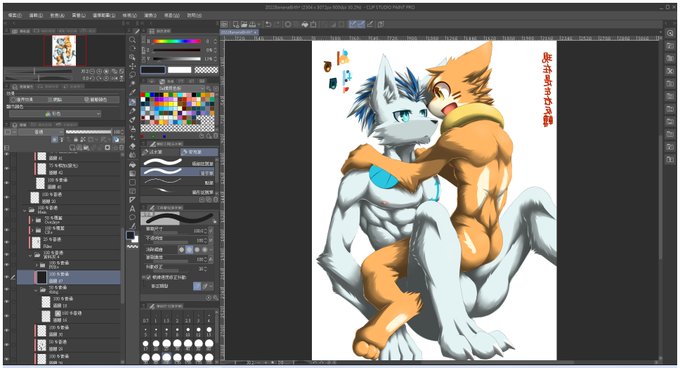Select the Fill bucket tool

(132, 164)
